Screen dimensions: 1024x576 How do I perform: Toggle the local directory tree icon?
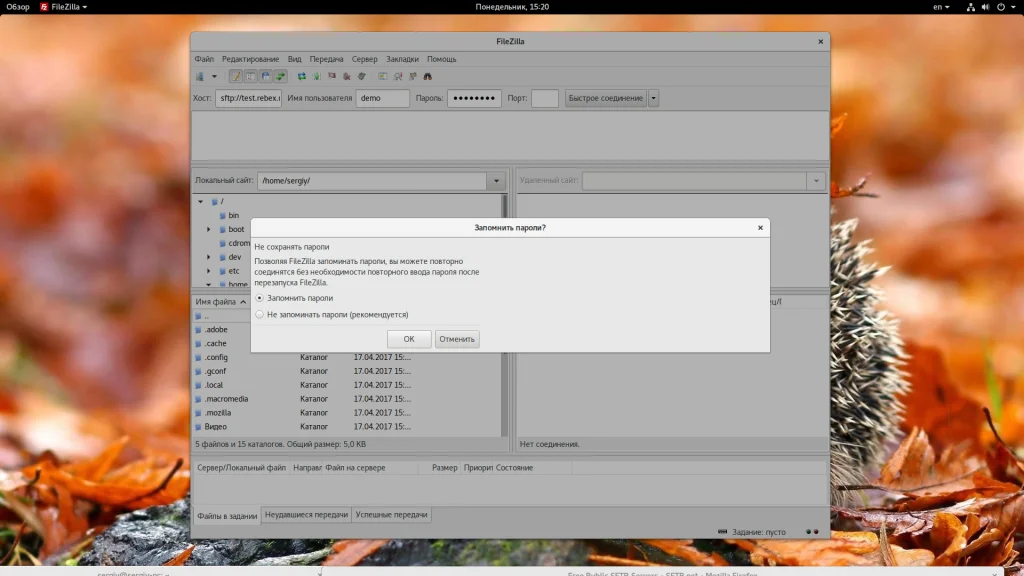(251, 76)
